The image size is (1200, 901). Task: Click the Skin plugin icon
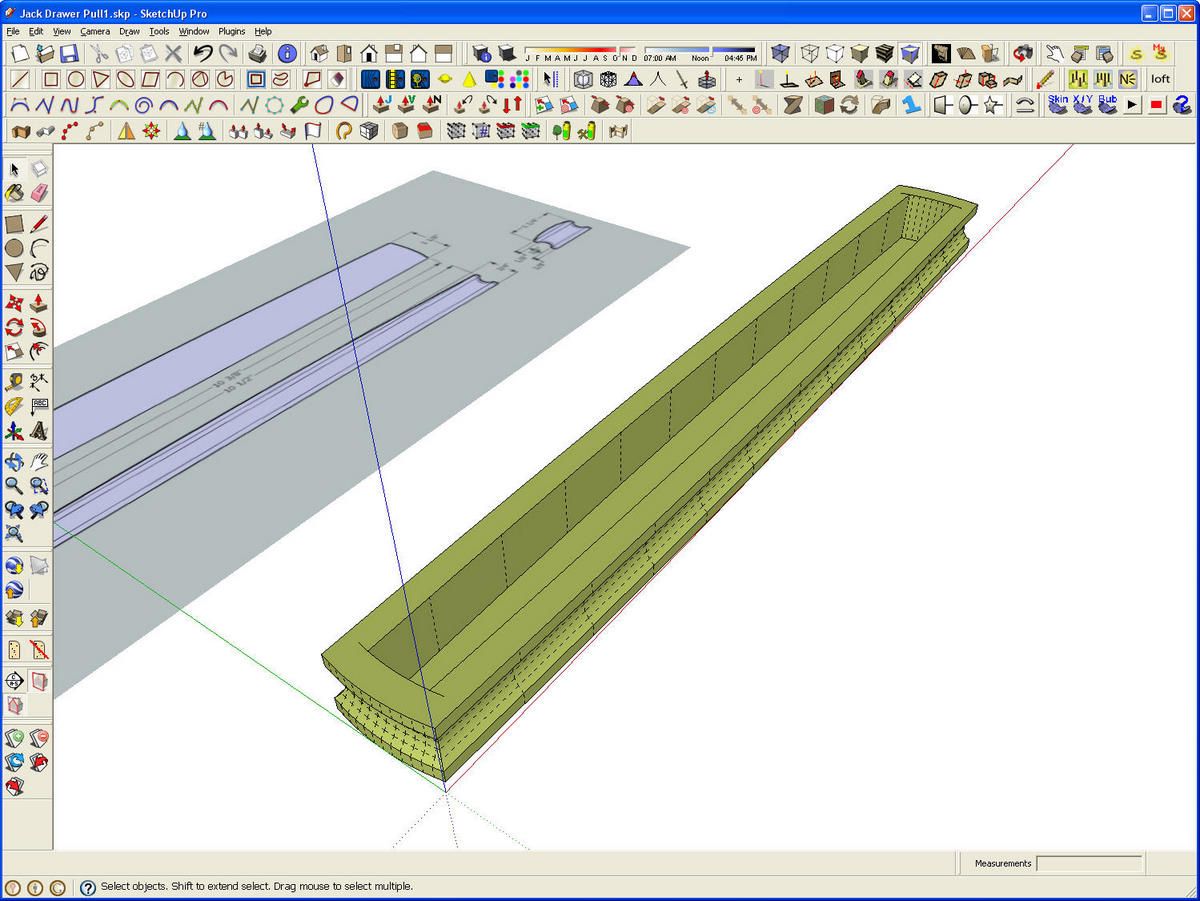tap(1058, 104)
